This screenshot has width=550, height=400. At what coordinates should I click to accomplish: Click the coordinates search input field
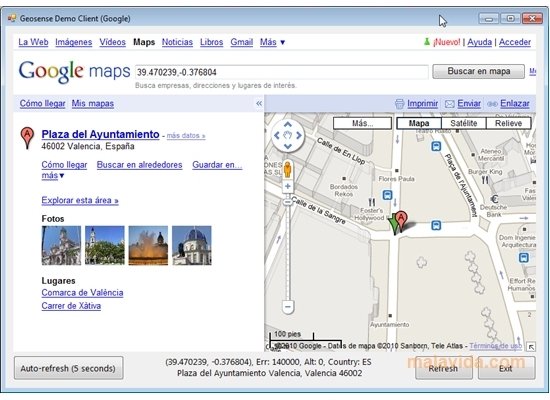click(x=282, y=72)
